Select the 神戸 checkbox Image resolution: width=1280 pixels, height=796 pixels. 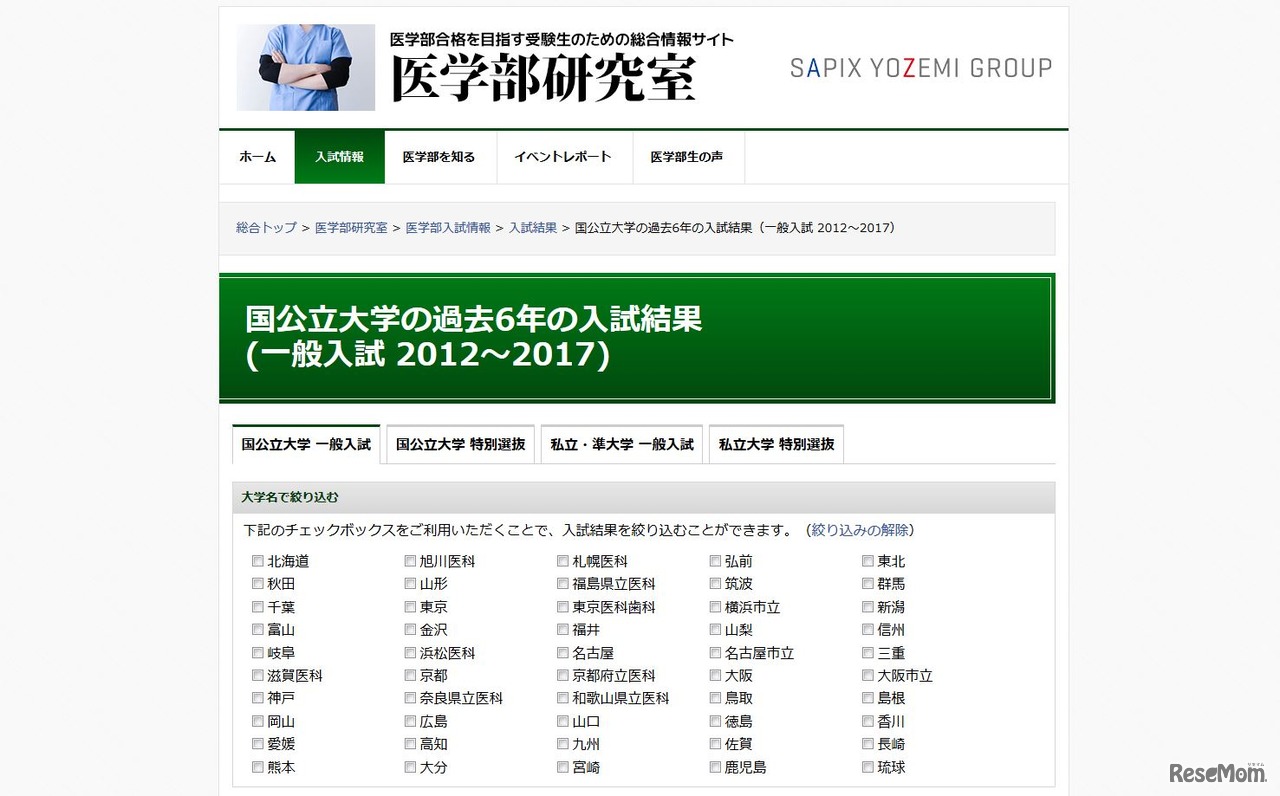tap(257, 698)
